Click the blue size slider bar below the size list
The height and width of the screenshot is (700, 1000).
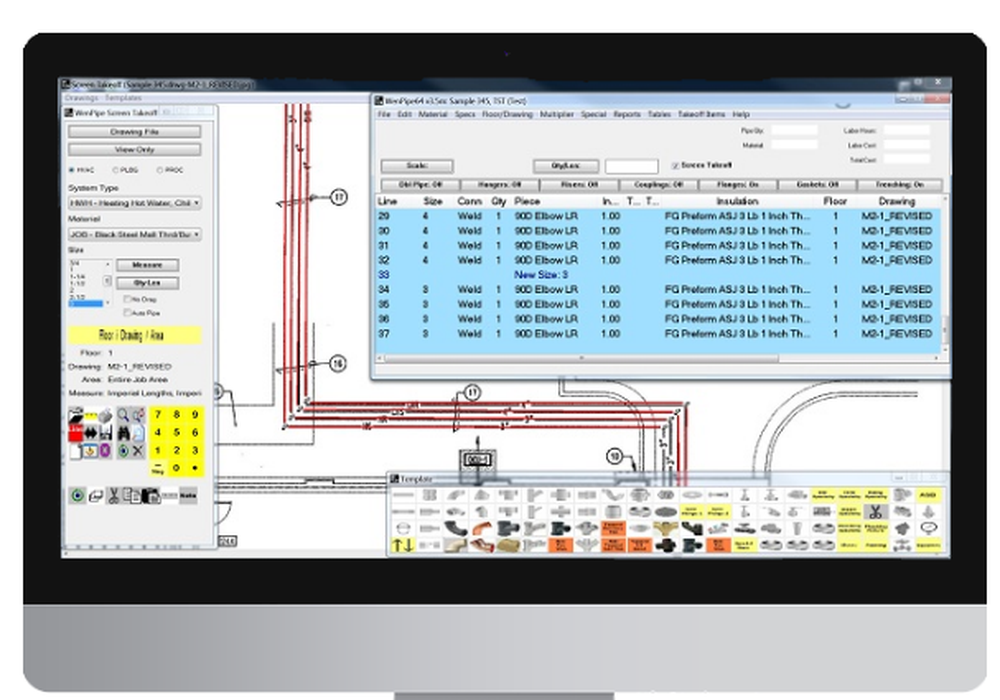pos(86,303)
